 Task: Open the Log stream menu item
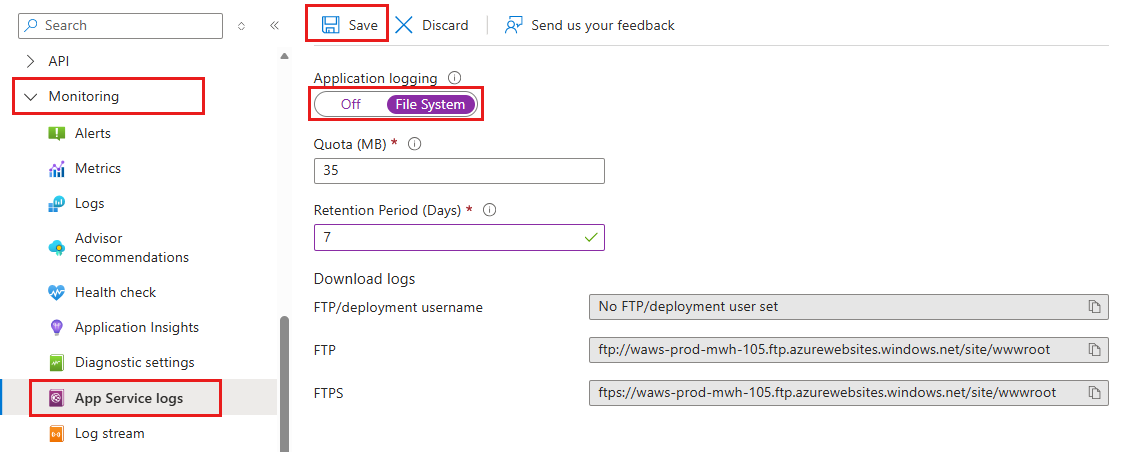pos(109,434)
